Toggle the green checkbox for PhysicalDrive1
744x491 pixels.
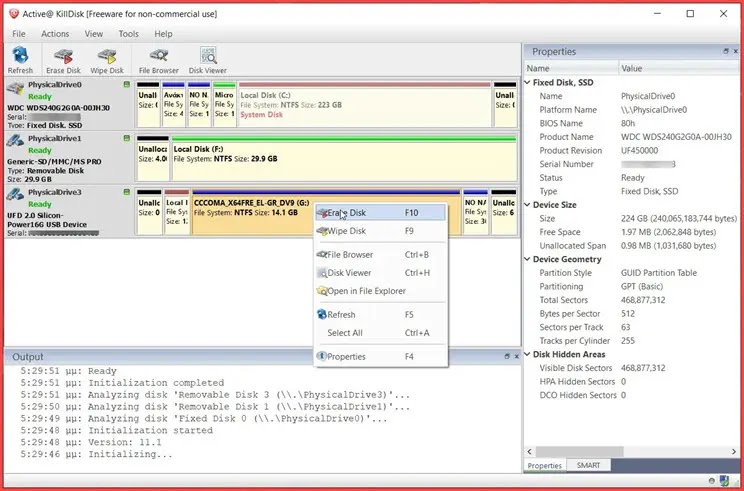tap(127, 138)
